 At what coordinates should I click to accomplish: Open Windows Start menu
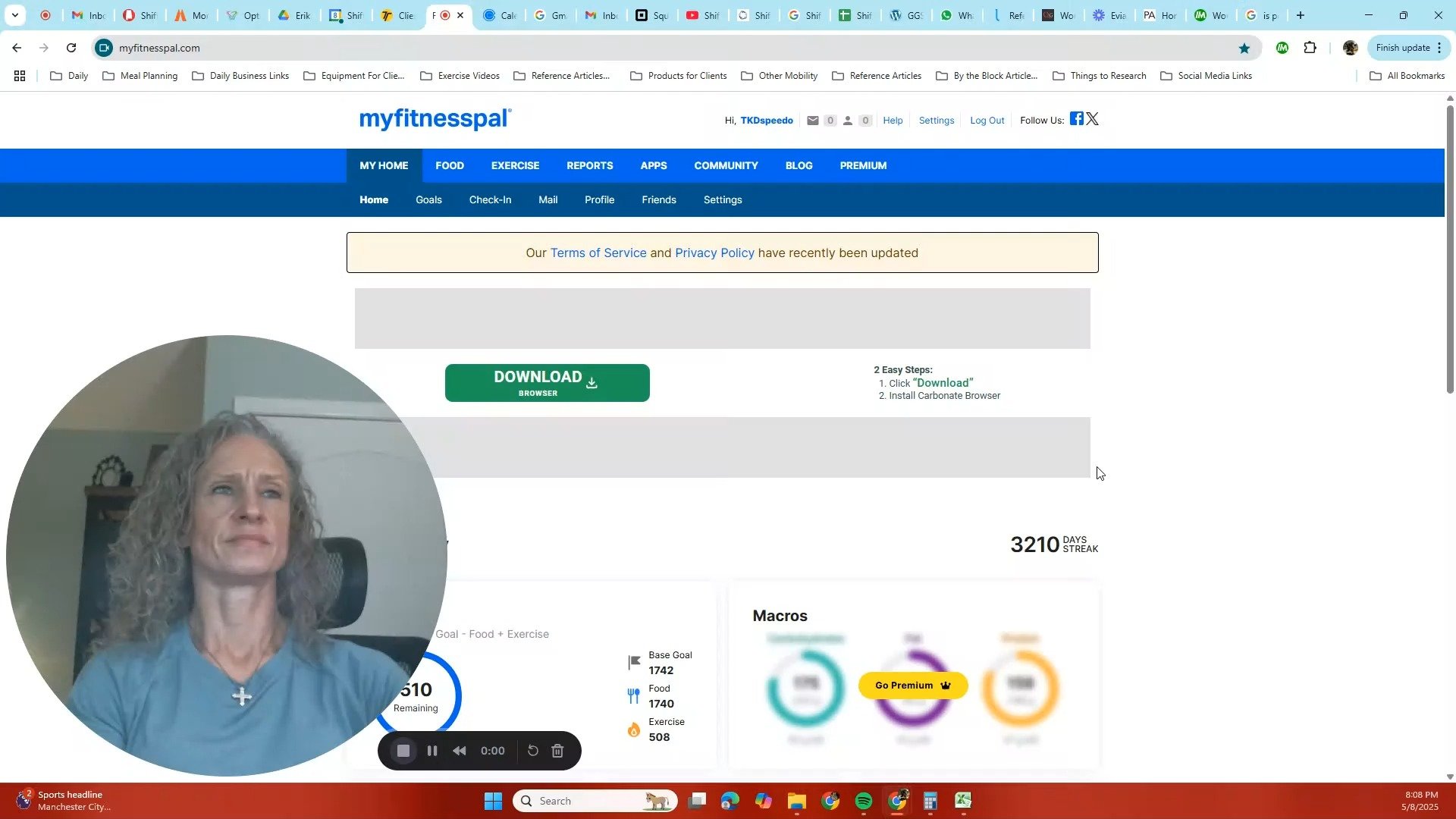[493, 802]
